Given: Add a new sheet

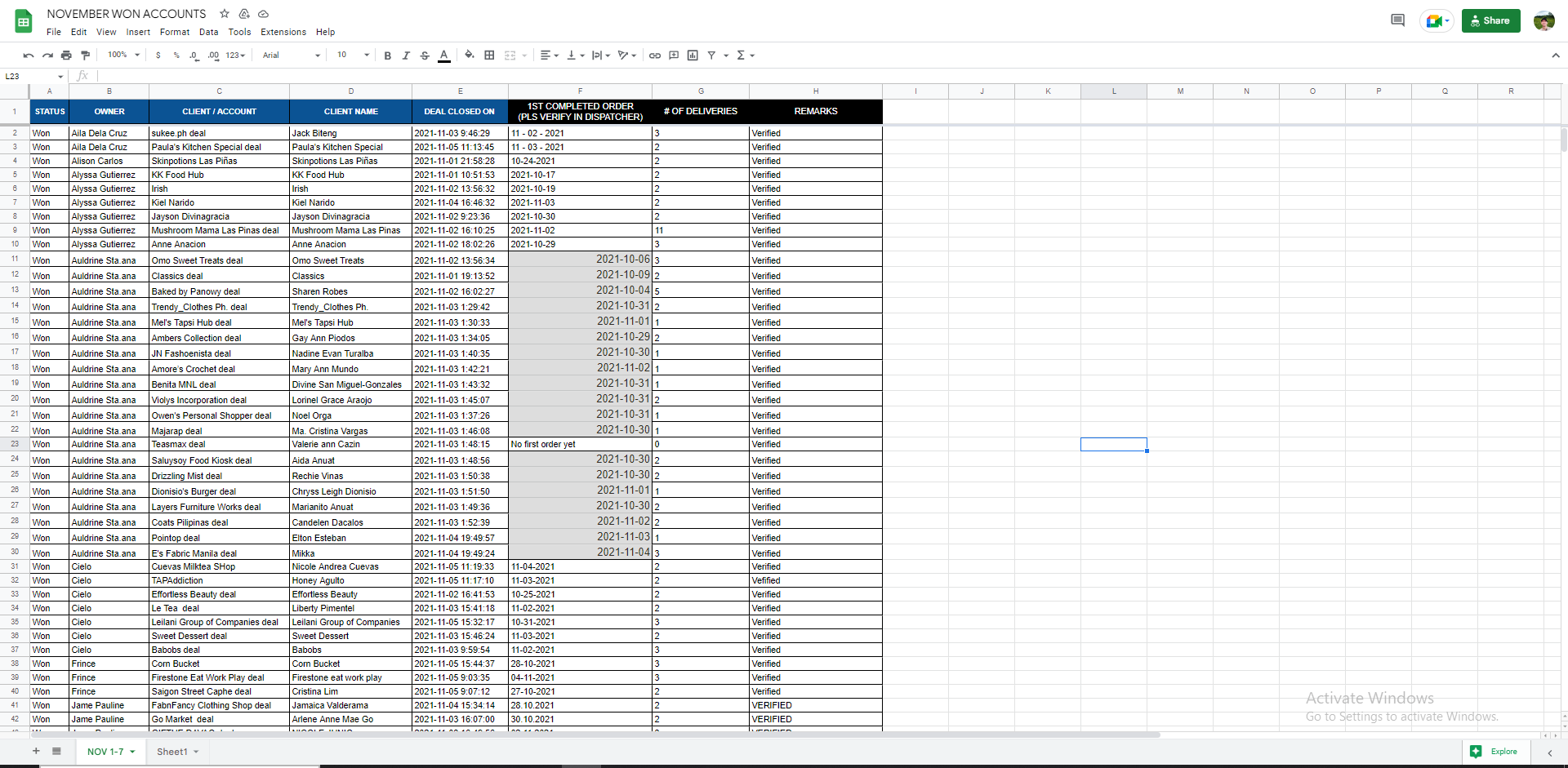Looking at the screenshot, I should click(36, 751).
